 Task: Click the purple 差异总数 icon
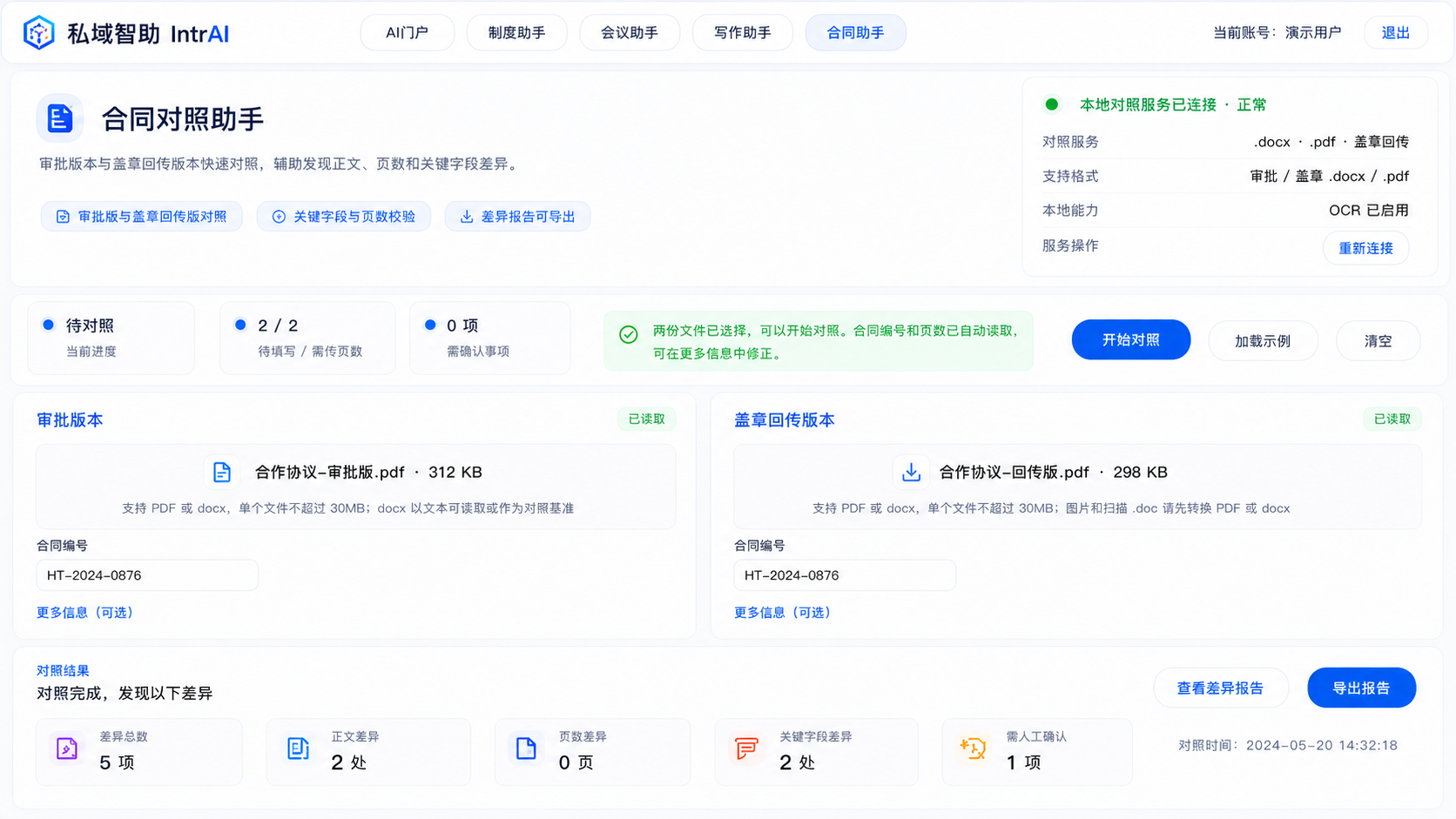click(x=67, y=749)
